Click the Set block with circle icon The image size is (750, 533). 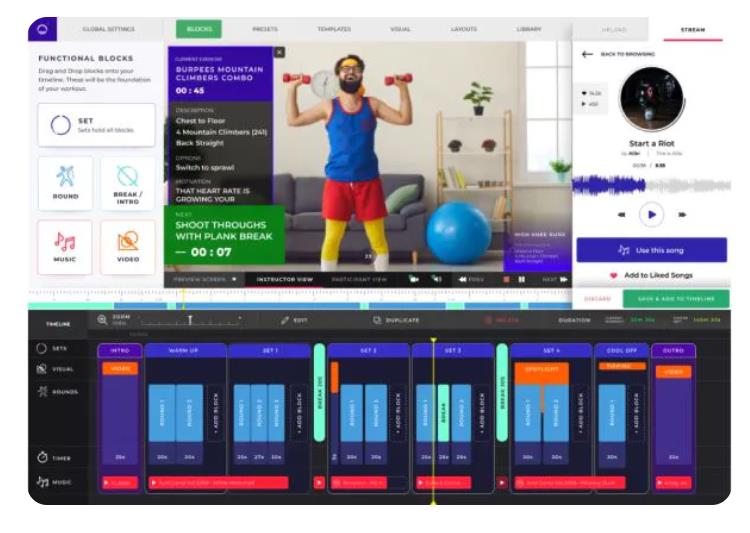pos(96,125)
